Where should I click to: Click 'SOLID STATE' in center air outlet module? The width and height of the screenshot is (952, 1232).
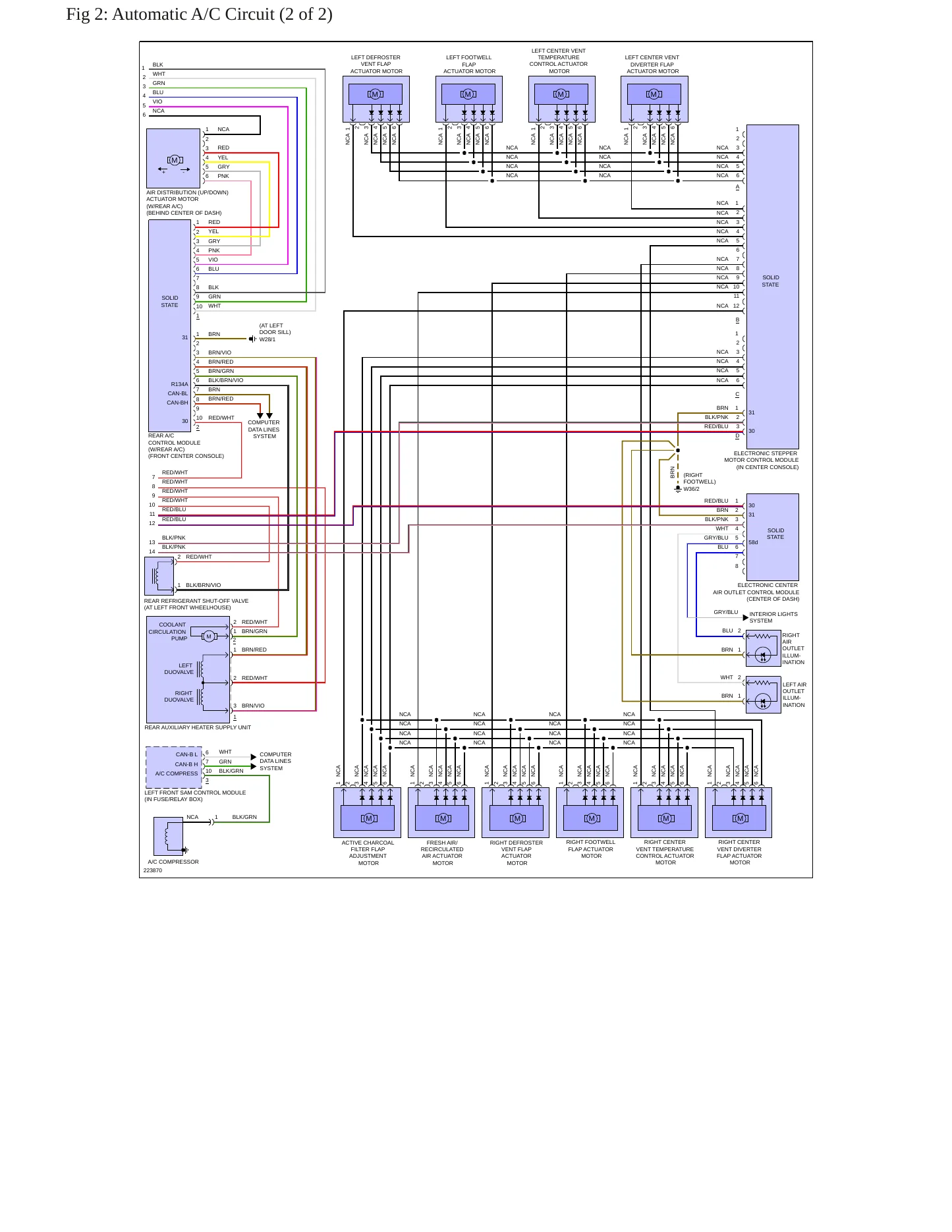[775, 534]
